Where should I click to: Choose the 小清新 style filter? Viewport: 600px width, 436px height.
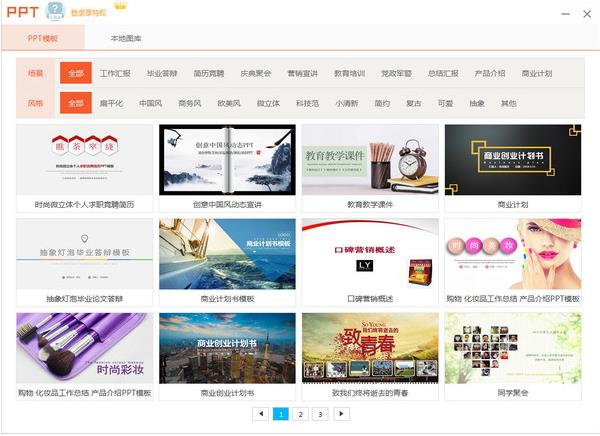click(347, 103)
